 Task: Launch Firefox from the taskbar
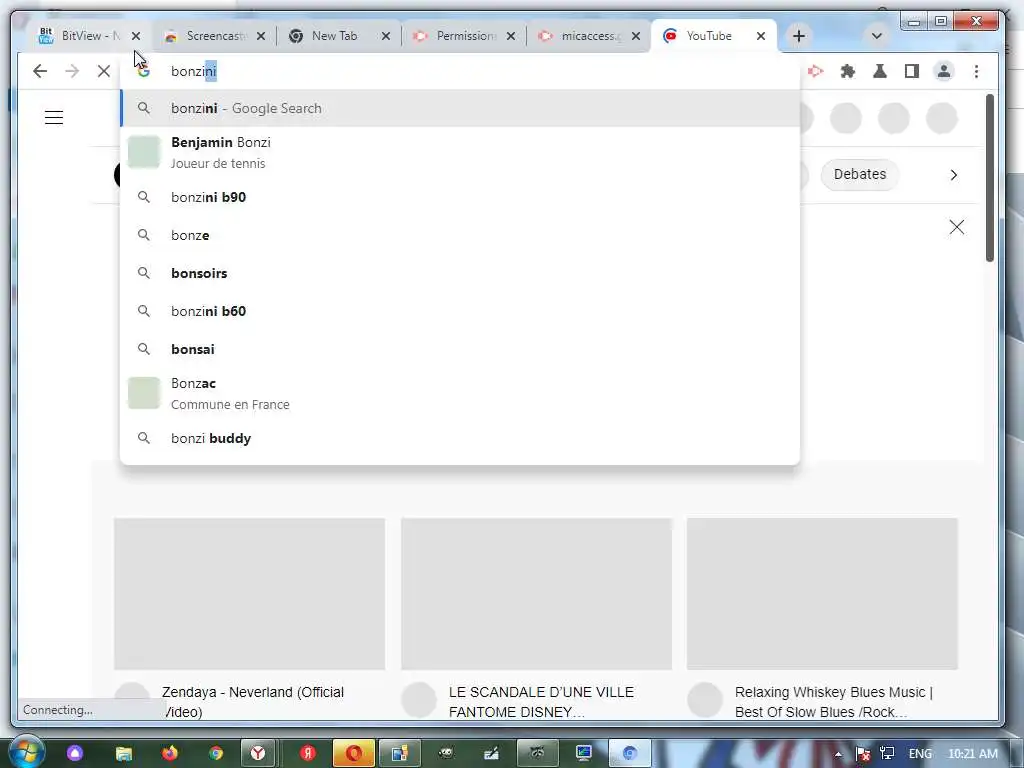(170, 753)
